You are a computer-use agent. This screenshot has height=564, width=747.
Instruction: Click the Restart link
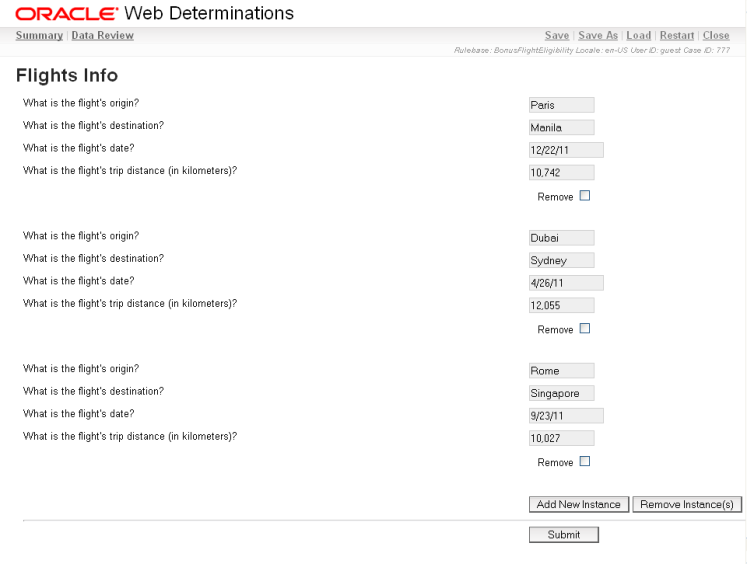[677, 36]
